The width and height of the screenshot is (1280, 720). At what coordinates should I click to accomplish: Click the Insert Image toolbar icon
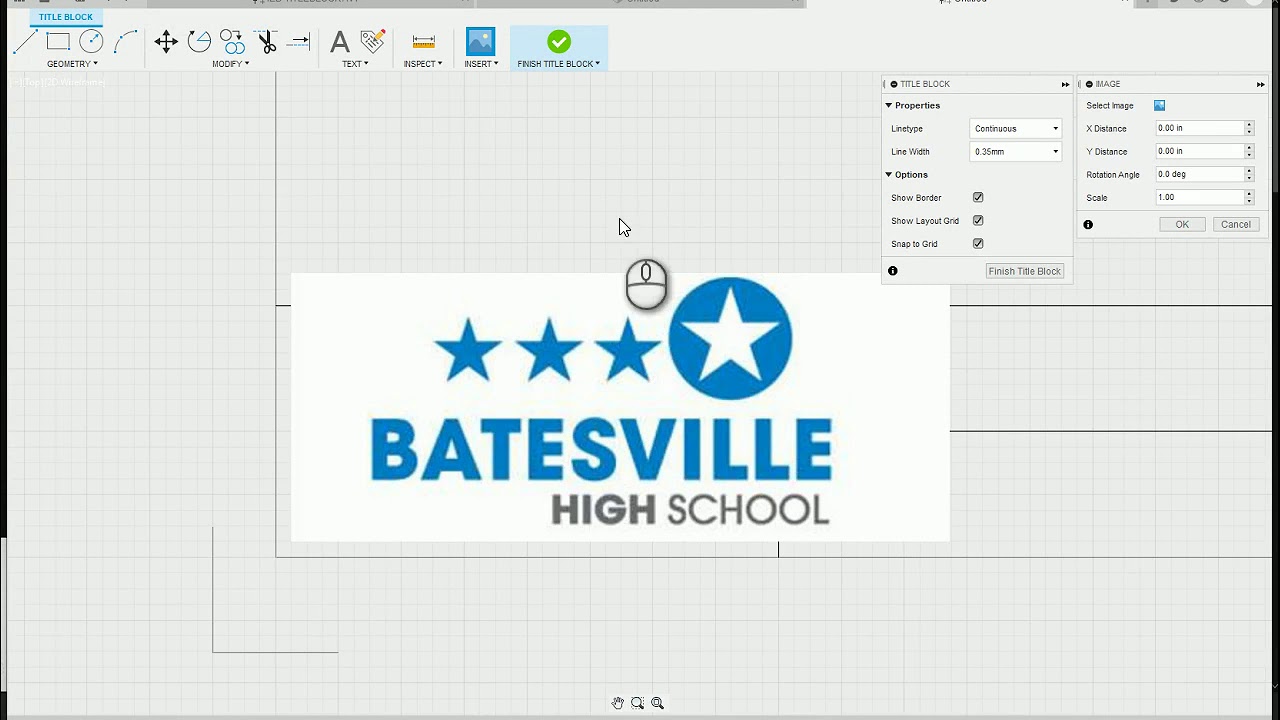[x=480, y=41]
